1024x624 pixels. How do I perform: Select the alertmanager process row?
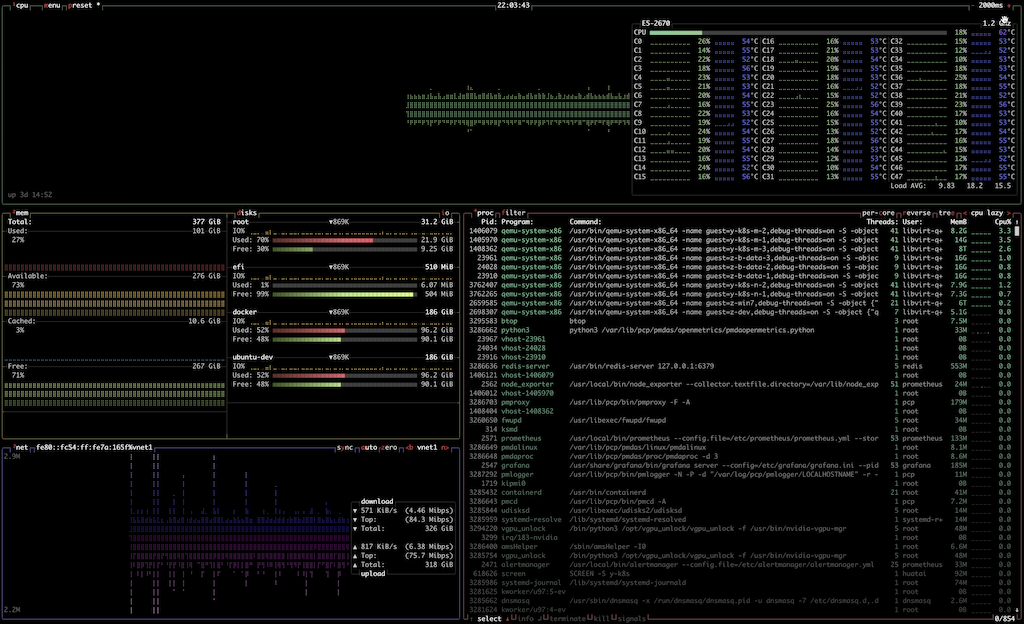point(741,565)
